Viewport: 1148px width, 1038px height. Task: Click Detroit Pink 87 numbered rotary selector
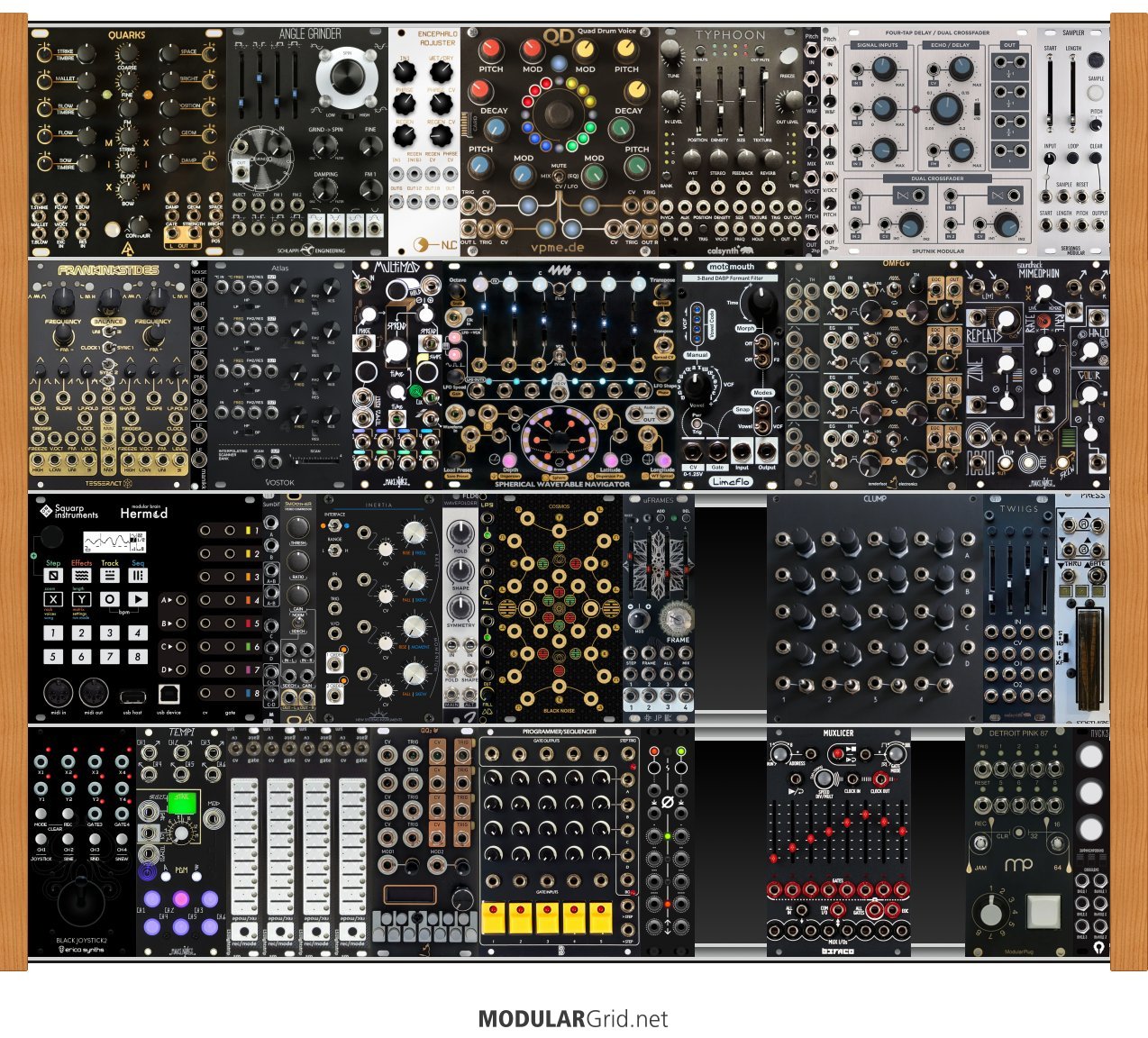pos(990,912)
